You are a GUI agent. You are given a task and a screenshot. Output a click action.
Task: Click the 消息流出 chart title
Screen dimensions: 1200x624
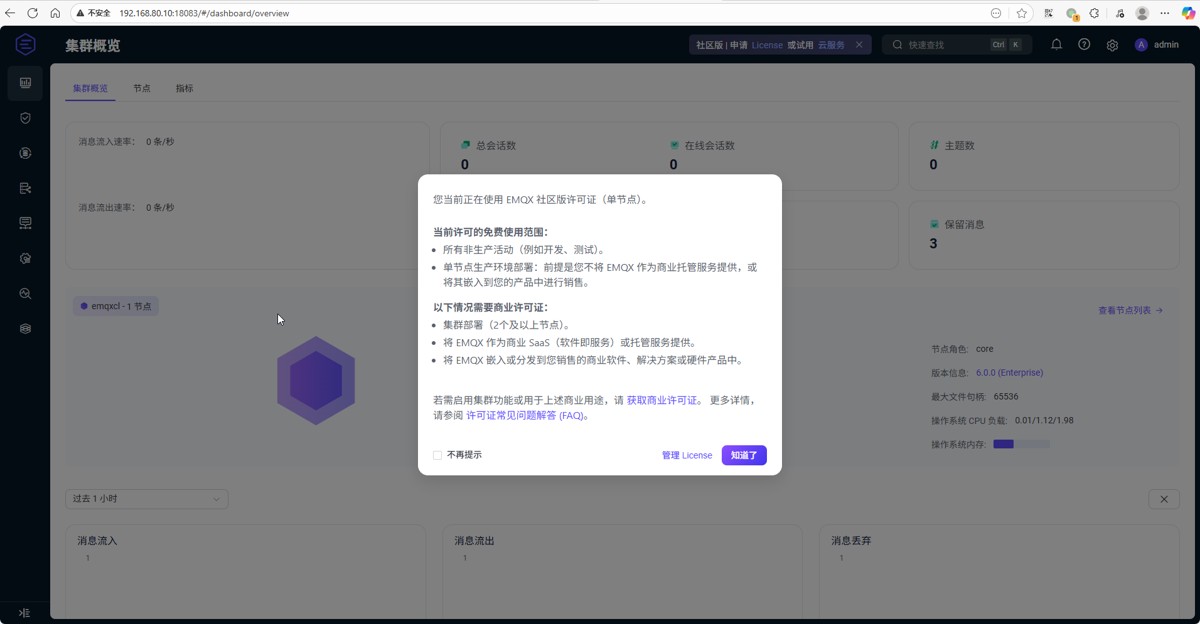coord(475,541)
